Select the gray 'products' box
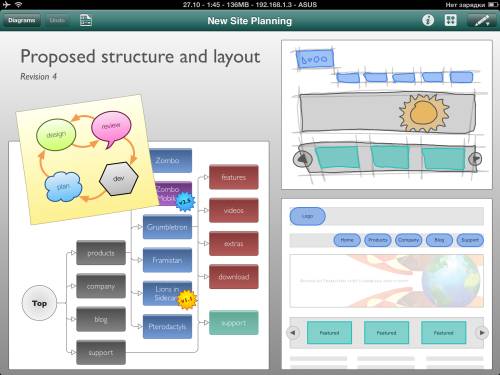This screenshot has height=375, width=500. pyautogui.click(x=101, y=253)
